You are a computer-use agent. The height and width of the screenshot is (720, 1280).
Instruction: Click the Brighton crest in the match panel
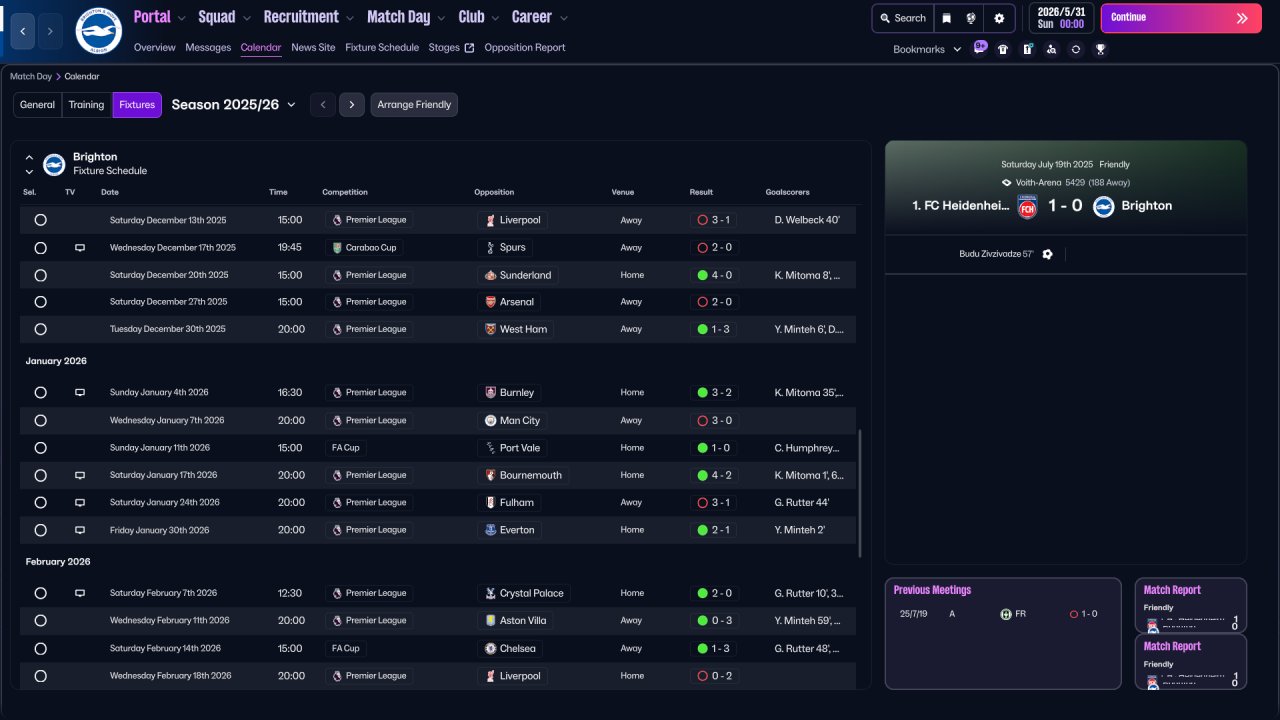(x=1103, y=206)
